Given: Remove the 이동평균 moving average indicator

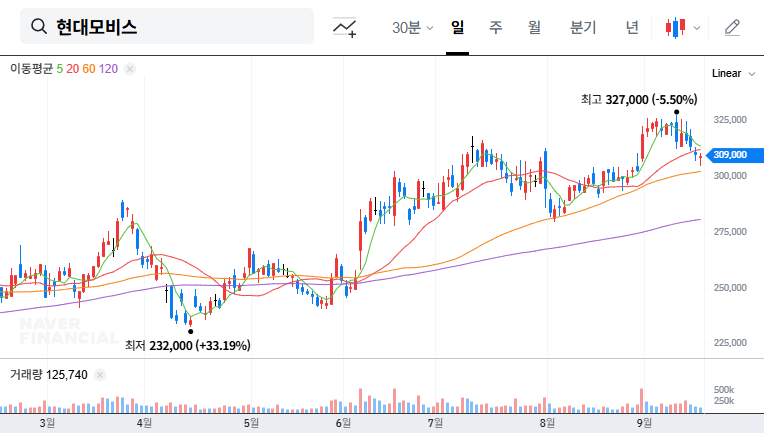Looking at the screenshot, I should [x=130, y=69].
